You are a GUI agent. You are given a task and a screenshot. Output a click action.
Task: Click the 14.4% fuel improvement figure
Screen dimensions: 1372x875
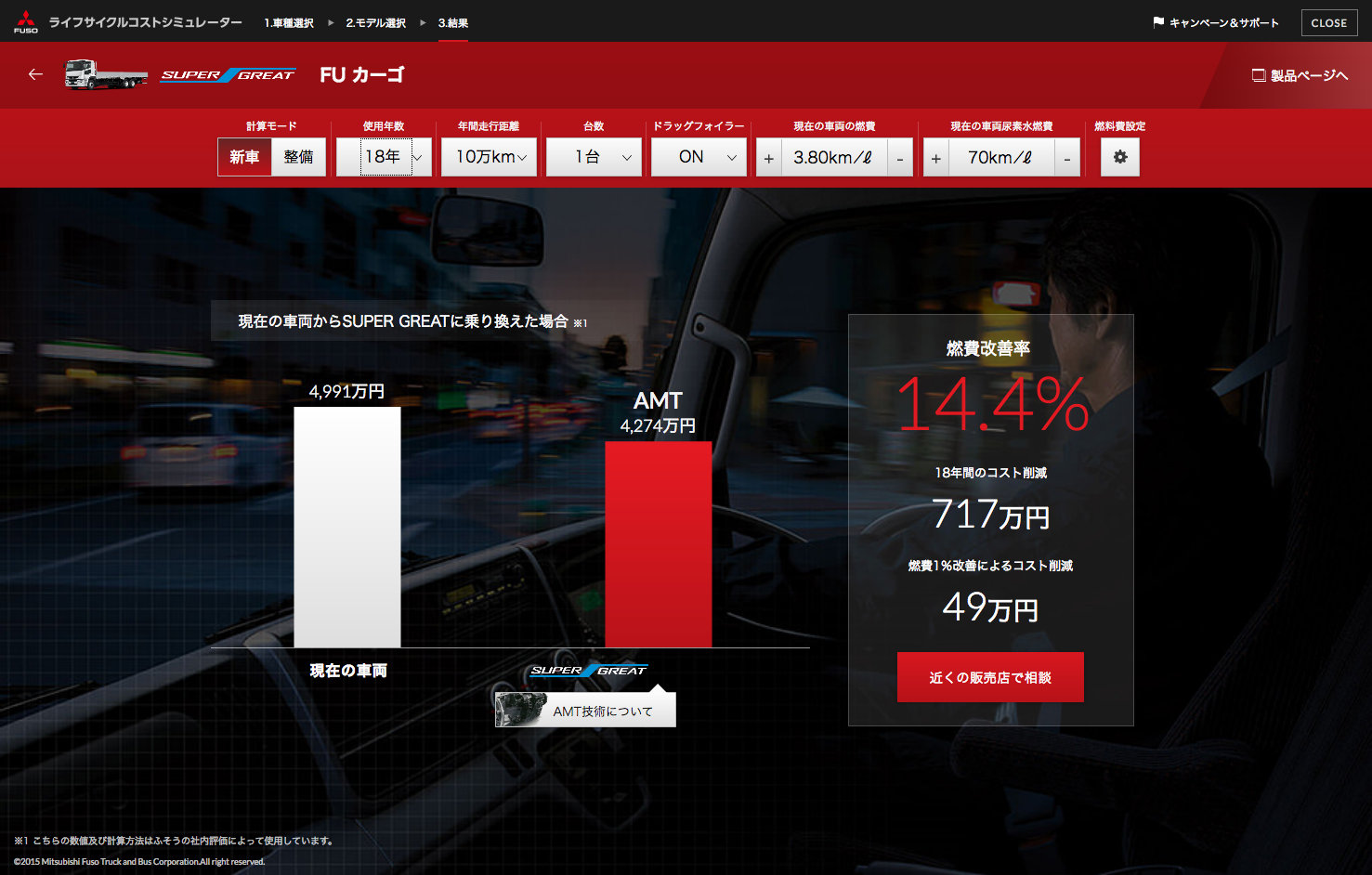click(x=991, y=405)
